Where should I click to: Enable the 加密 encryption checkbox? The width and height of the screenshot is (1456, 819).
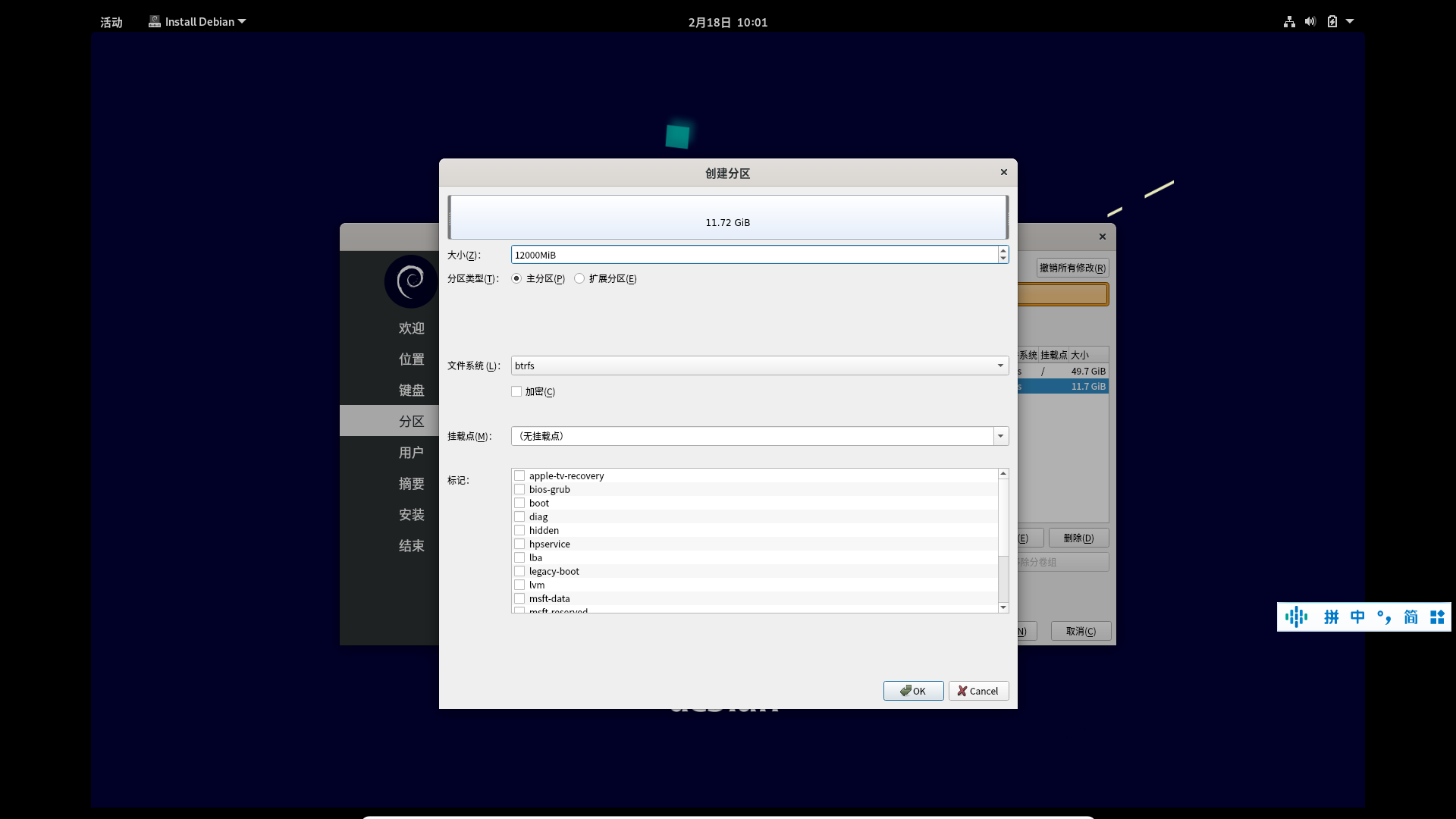pyautogui.click(x=516, y=391)
